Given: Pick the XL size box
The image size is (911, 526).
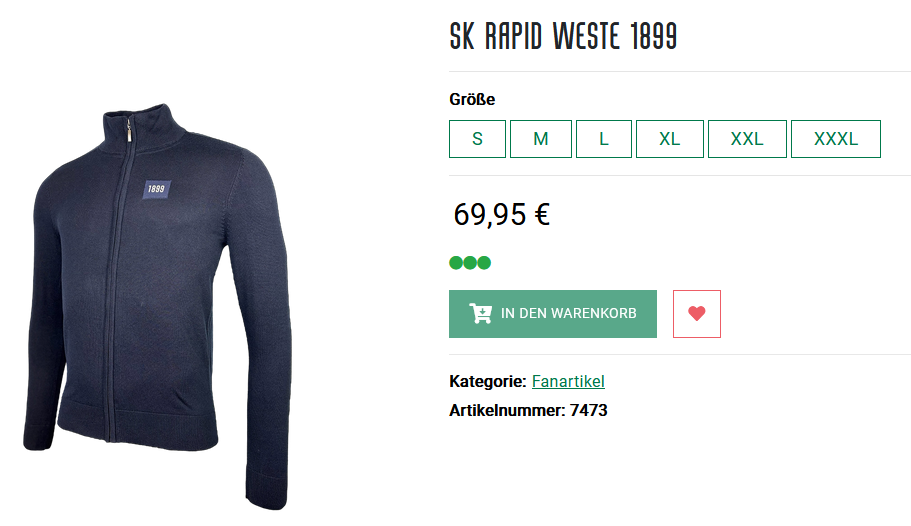Looking at the screenshot, I should [669, 139].
